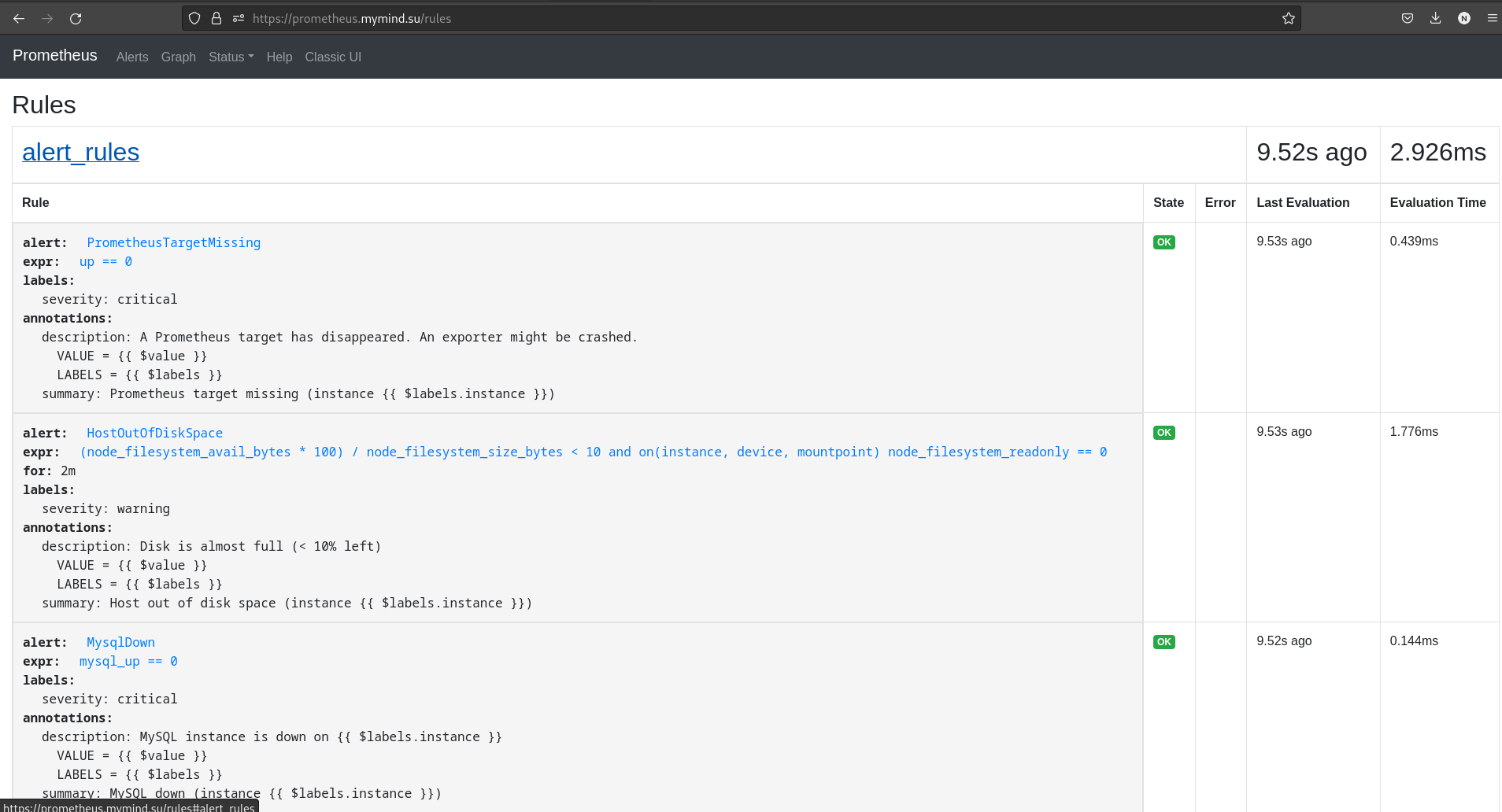Click the 'up == 0' expression link
Image resolution: width=1502 pixels, height=812 pixels.
click(105, 261)
